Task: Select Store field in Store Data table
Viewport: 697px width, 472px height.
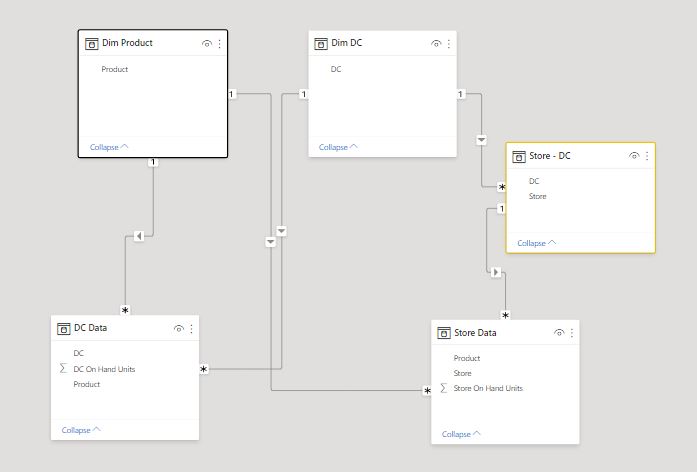Action: click(x=462, y=373)
